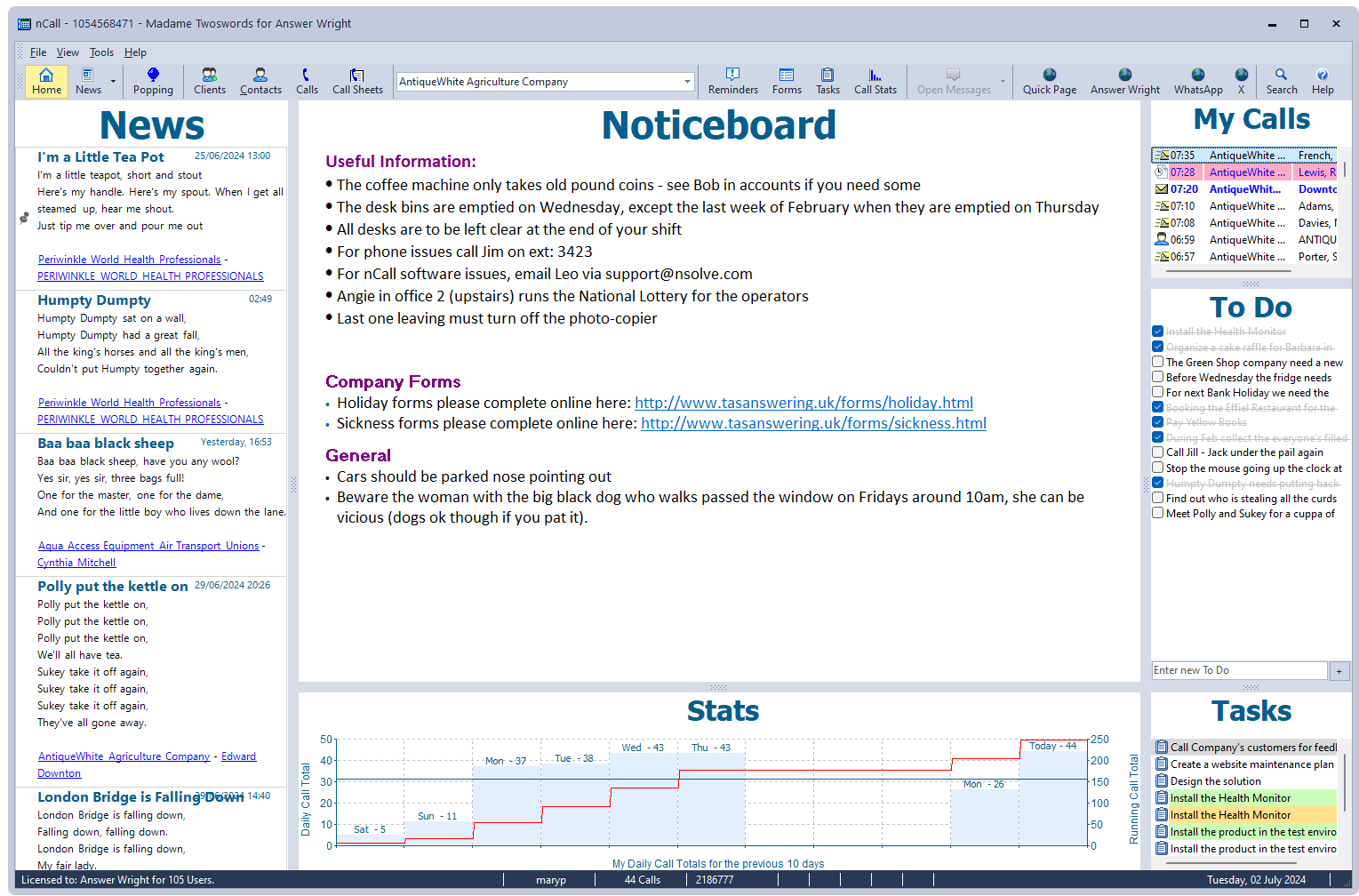This screenshot has height=896, width=1359.
Task: Open the Forms toolbar icon
Action: point(787,81)
